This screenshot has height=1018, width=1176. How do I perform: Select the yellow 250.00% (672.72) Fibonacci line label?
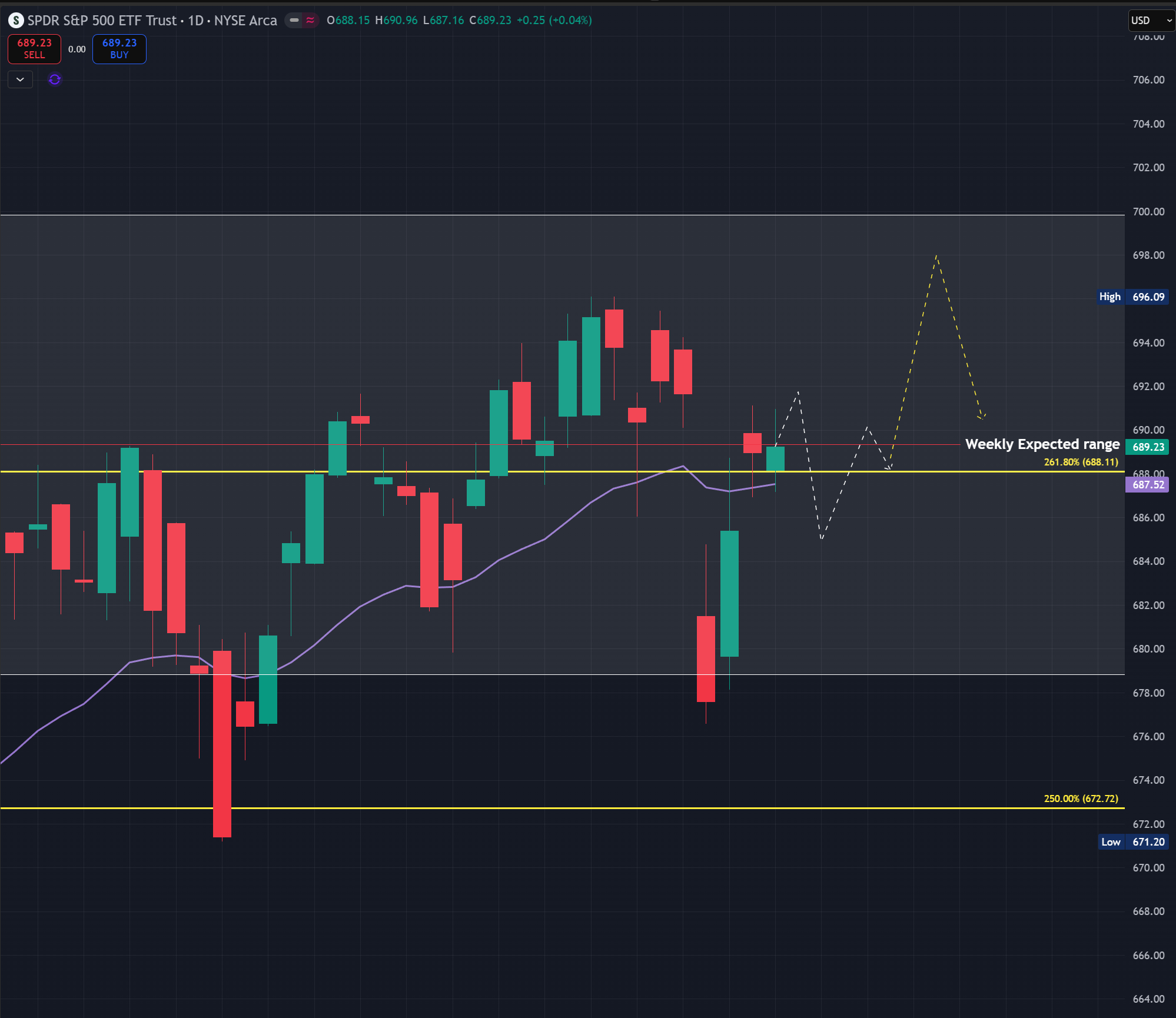(1081, 799)
